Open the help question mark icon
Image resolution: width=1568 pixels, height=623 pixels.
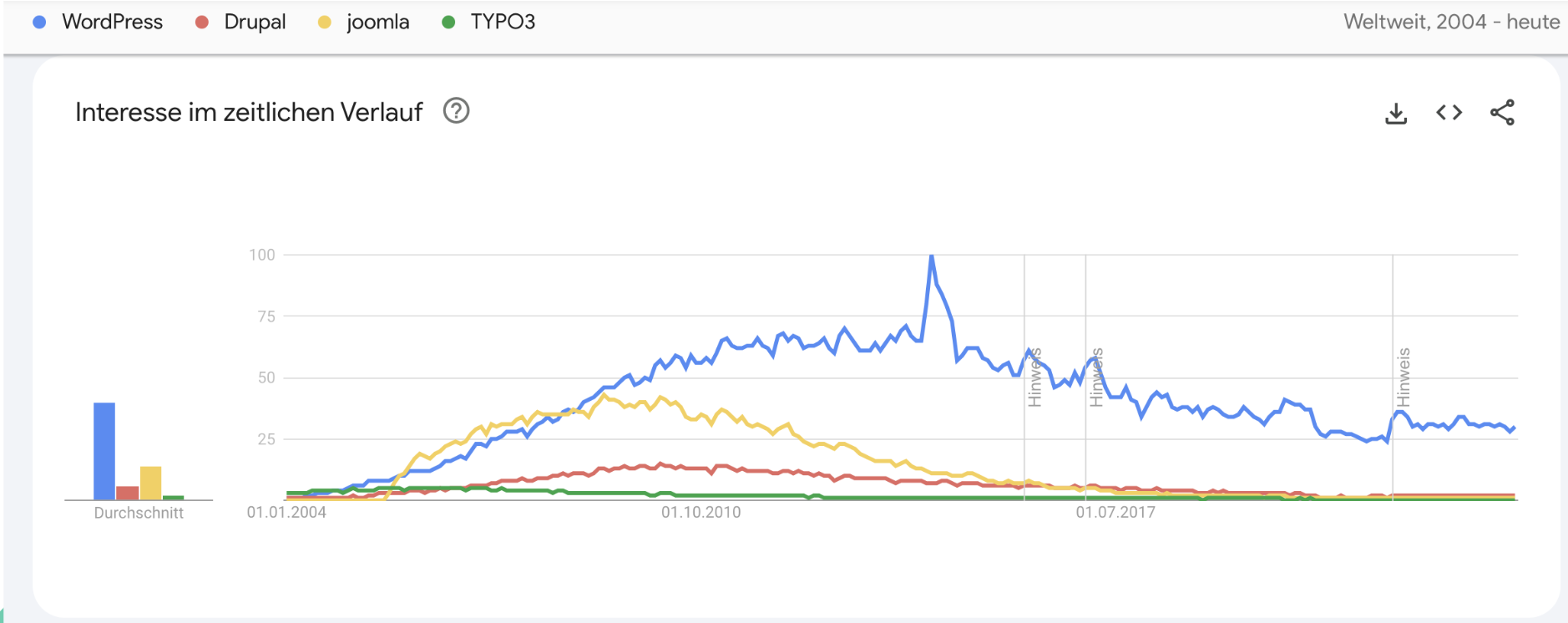pos(456,111)
